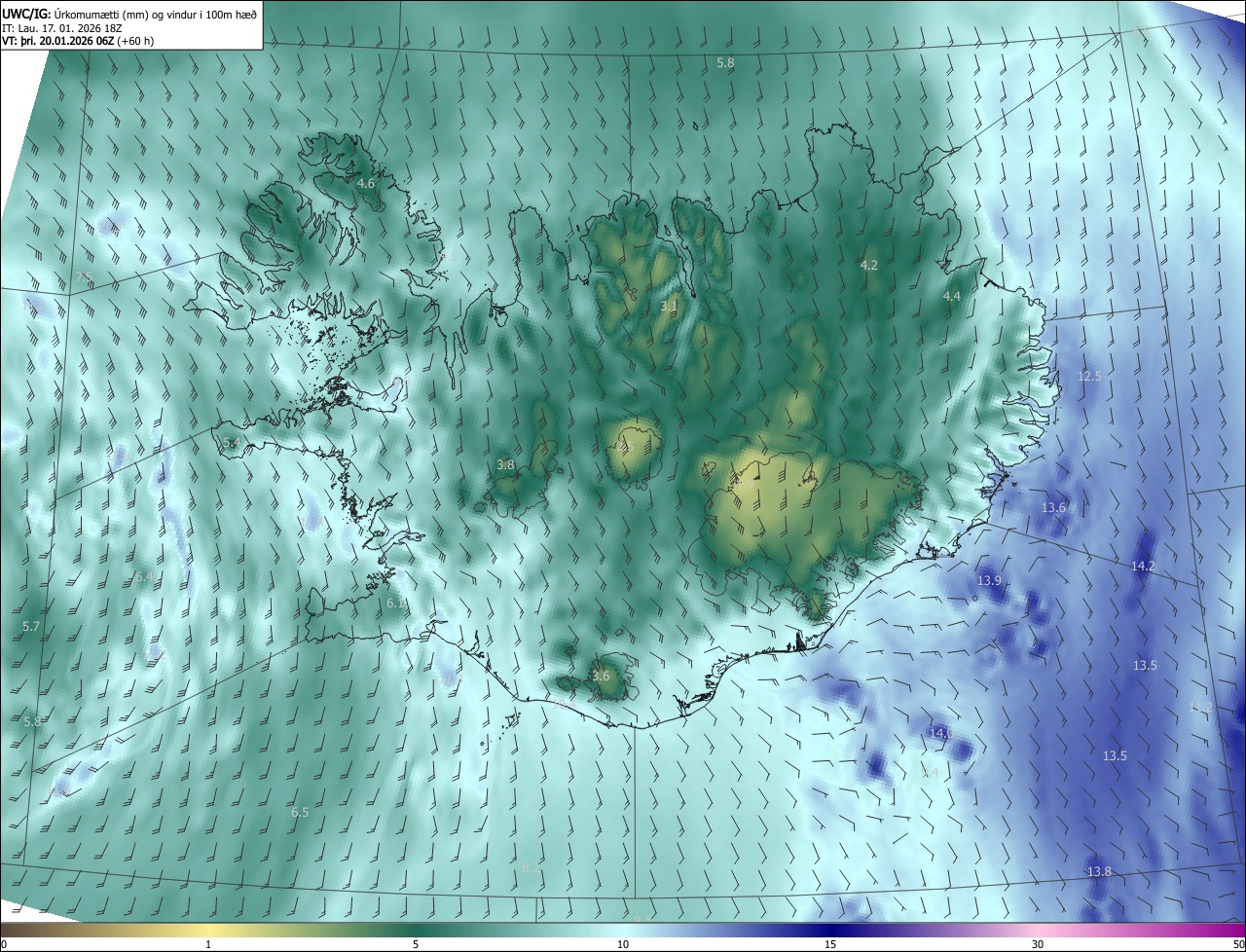Viewport: 1246px width, 952px height.
Task: Click the 4.2 value label on the map
Action: pos(869,265)
